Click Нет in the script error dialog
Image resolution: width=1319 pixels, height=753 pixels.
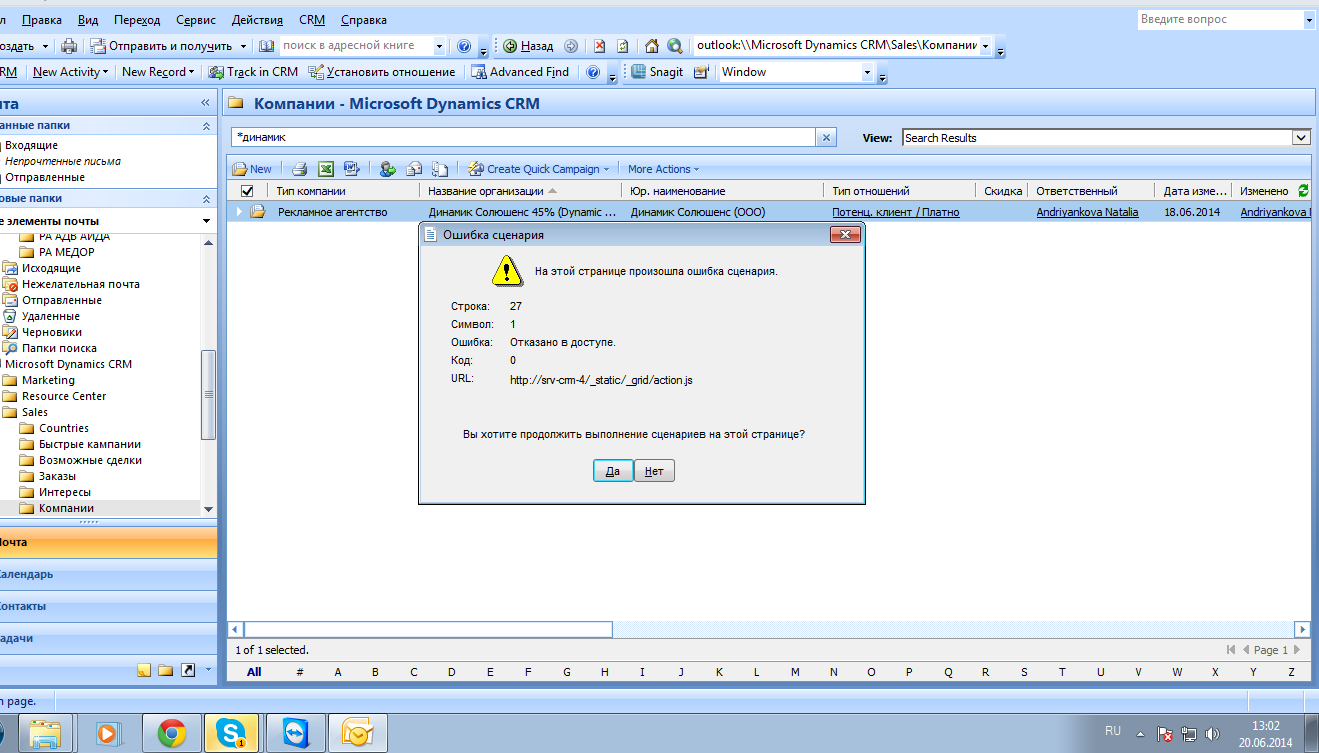coord(654,471)
